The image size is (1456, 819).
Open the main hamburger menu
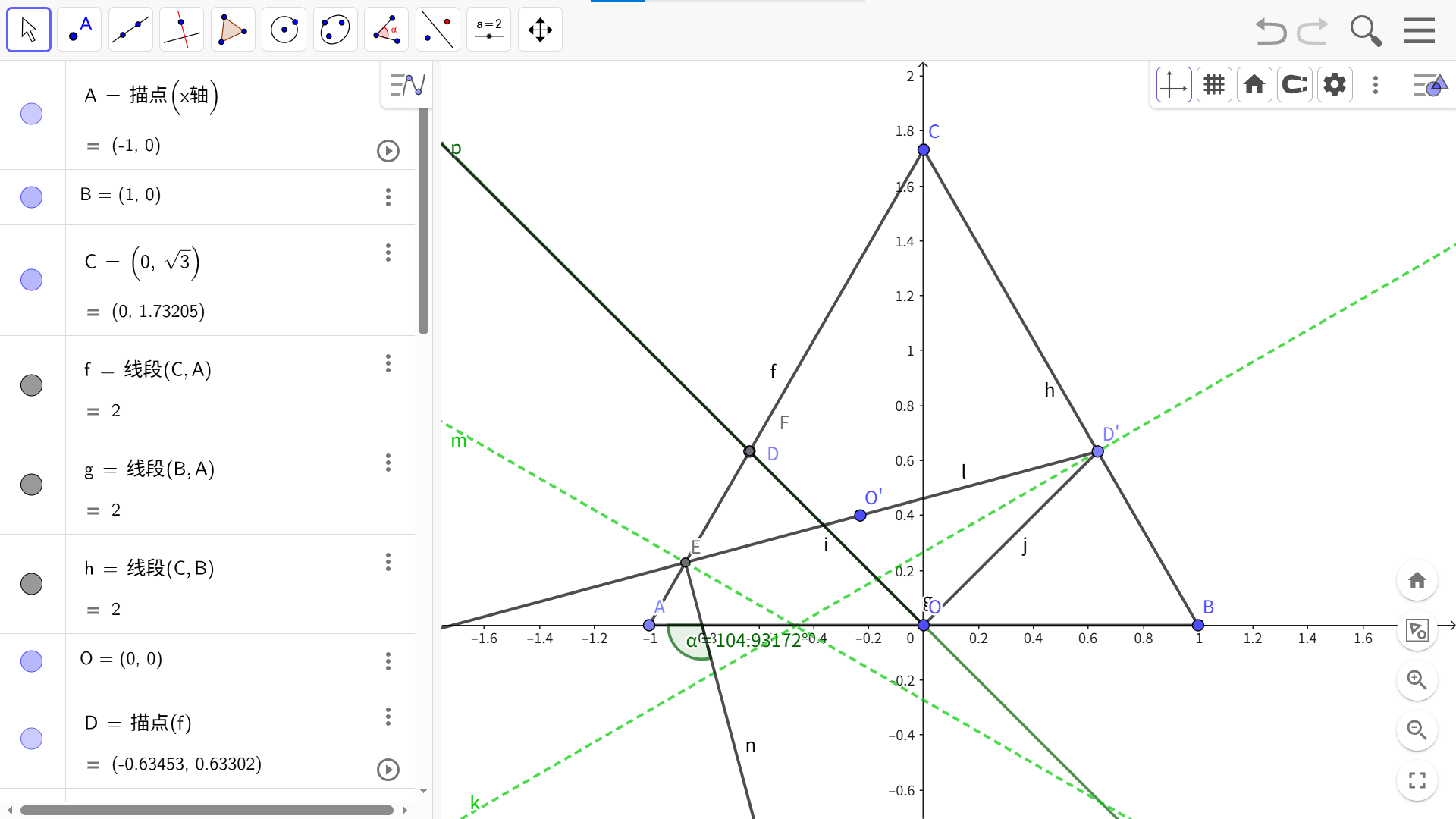coord(1420,31)
